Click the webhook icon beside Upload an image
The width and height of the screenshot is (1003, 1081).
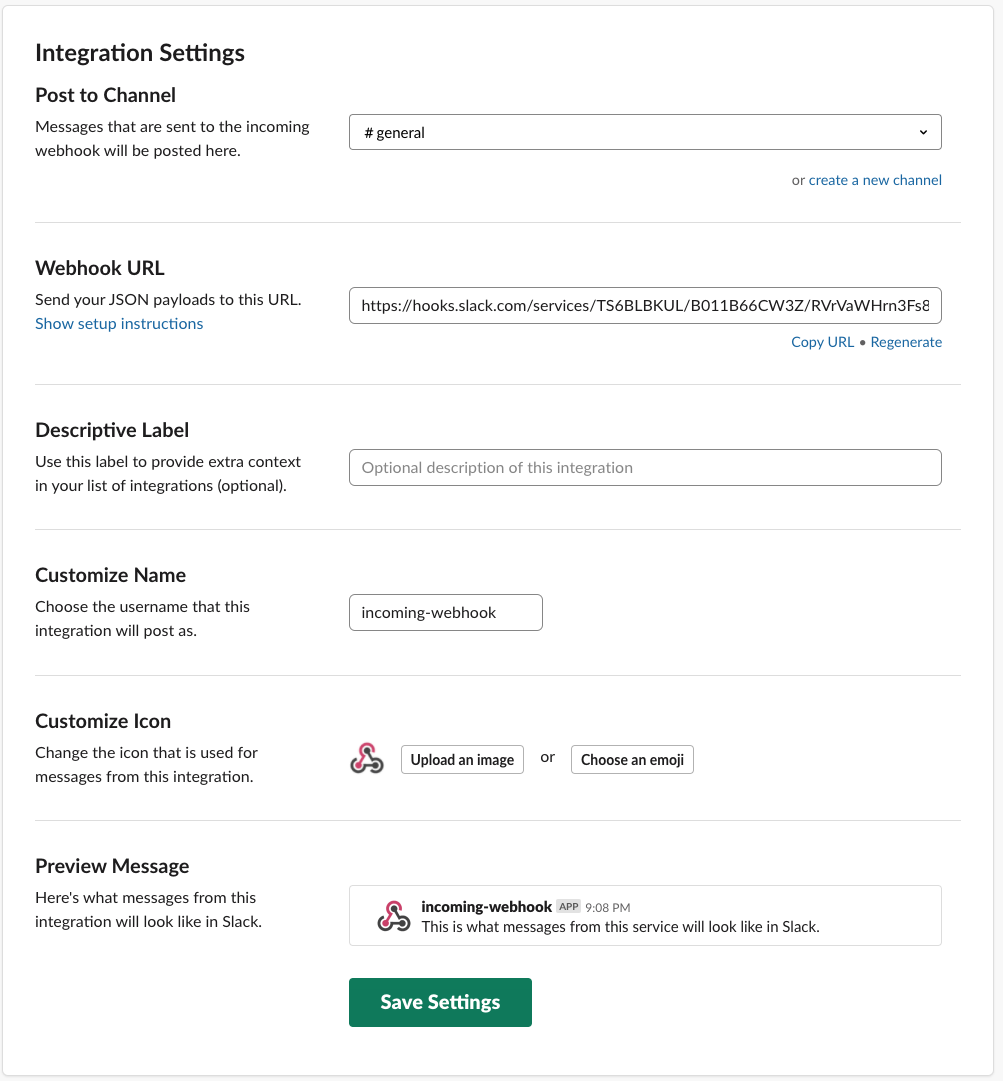point(367,758)
